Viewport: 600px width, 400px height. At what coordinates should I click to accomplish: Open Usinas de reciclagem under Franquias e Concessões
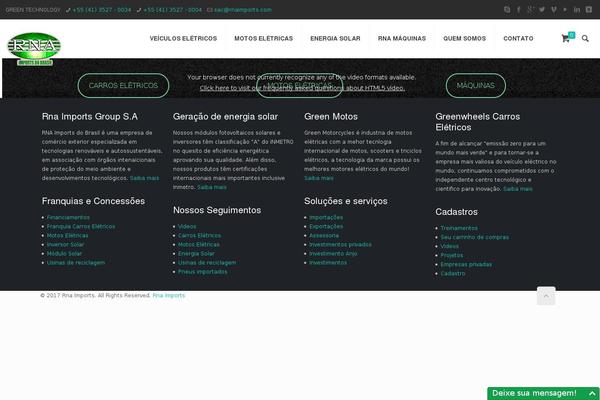[76, 263]
